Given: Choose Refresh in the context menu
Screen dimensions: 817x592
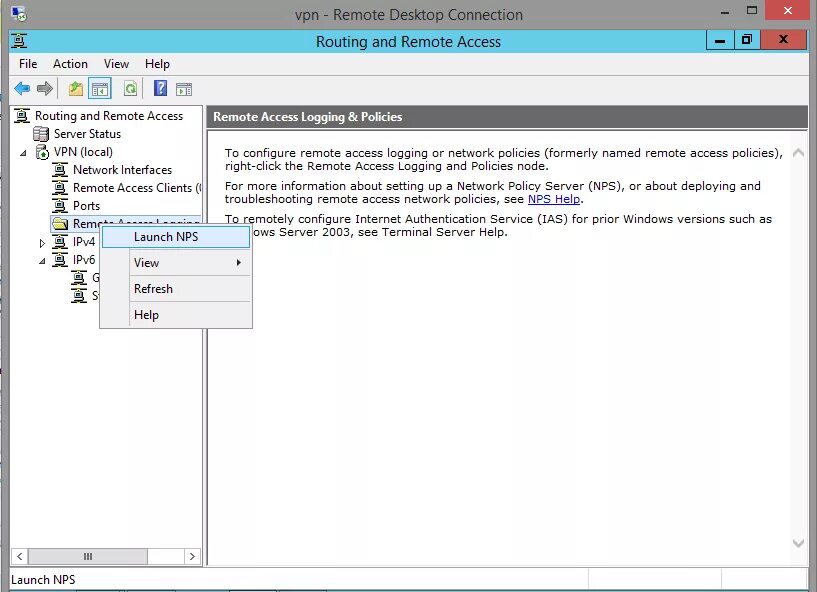Looking at the screenshot, I should click(x=176, y=289).
